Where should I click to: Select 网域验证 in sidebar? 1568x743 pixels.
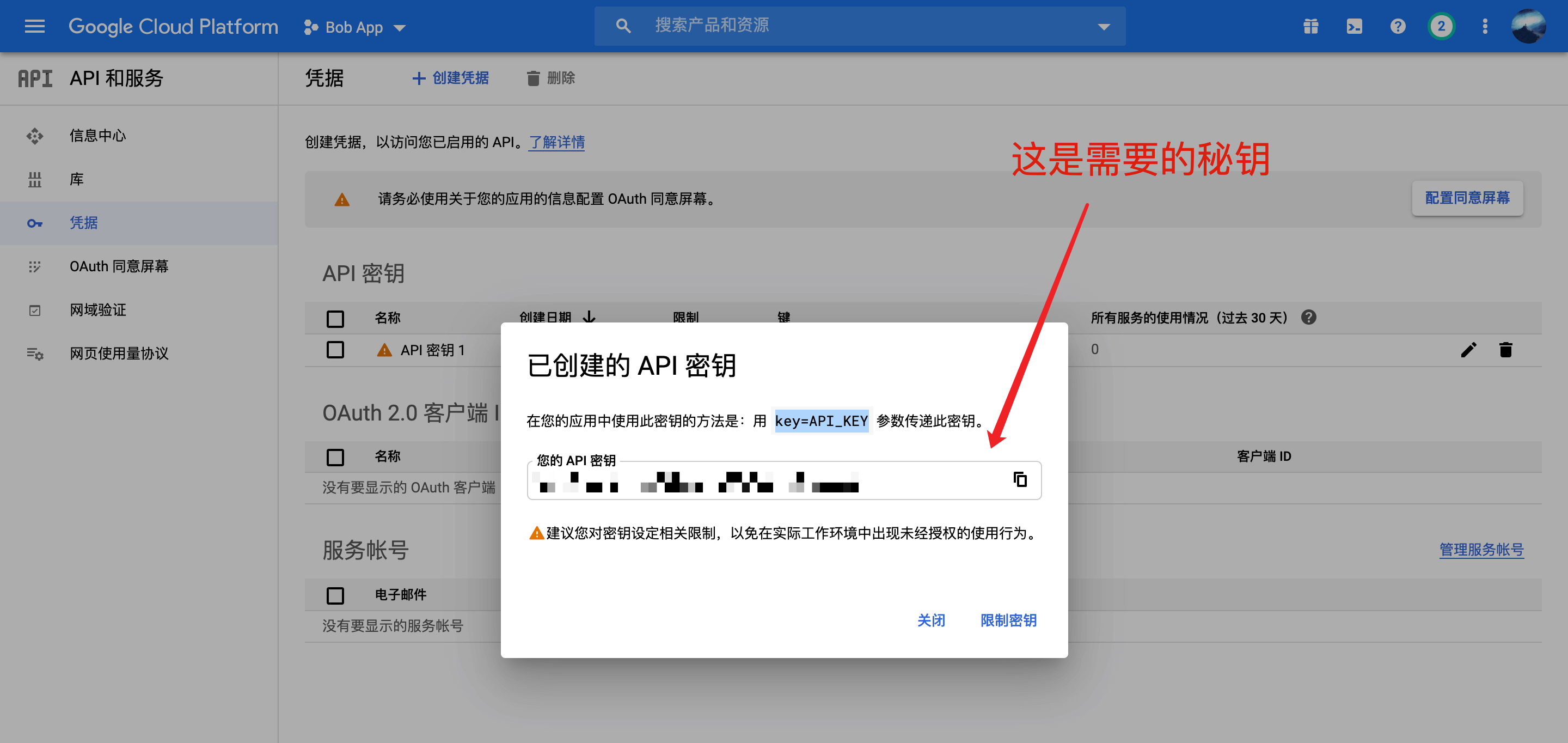coord(139,310)
